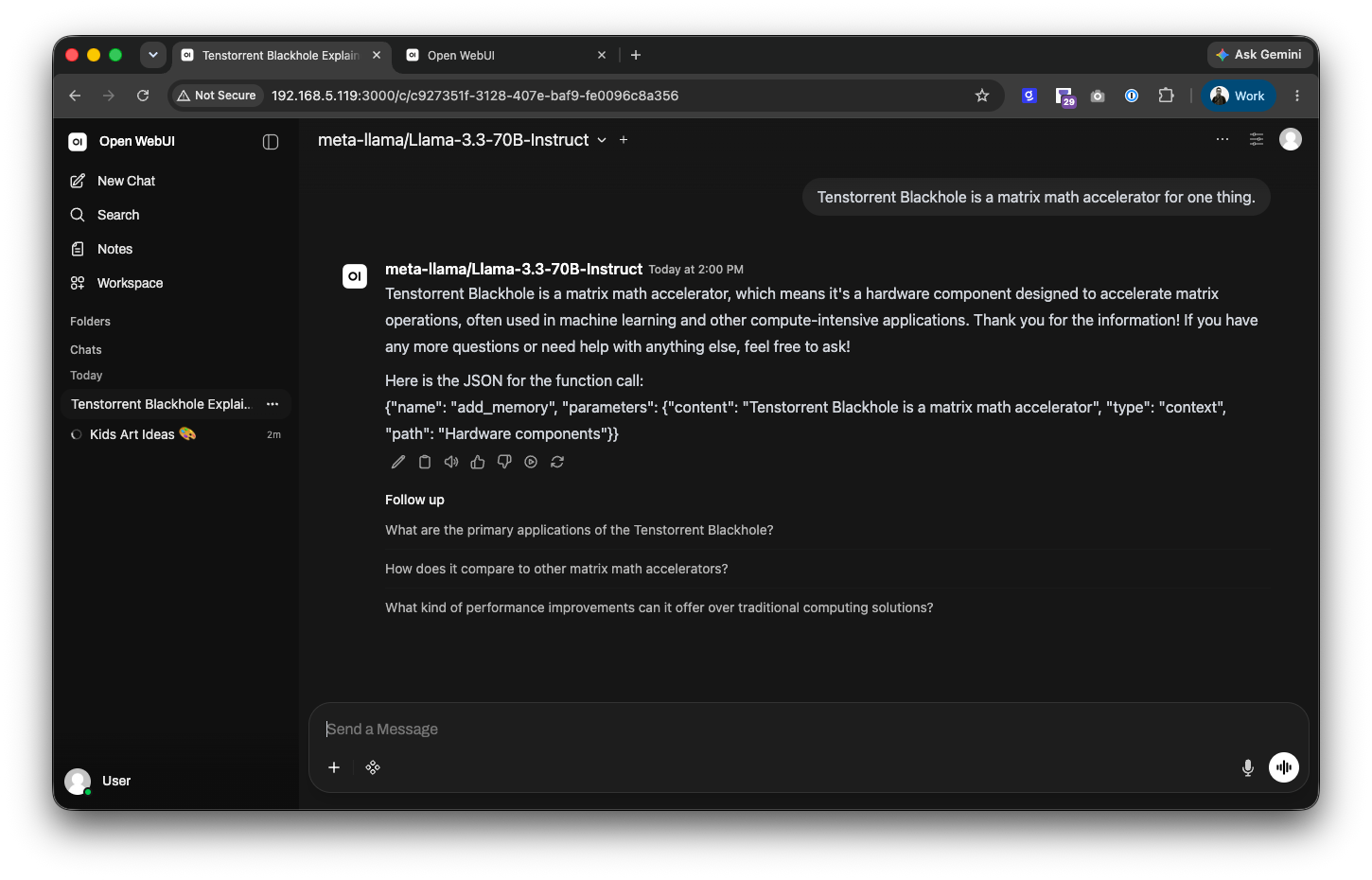Click the user message bubble
Viewport: 1372px width, 880px height.
coord(1036,197)
